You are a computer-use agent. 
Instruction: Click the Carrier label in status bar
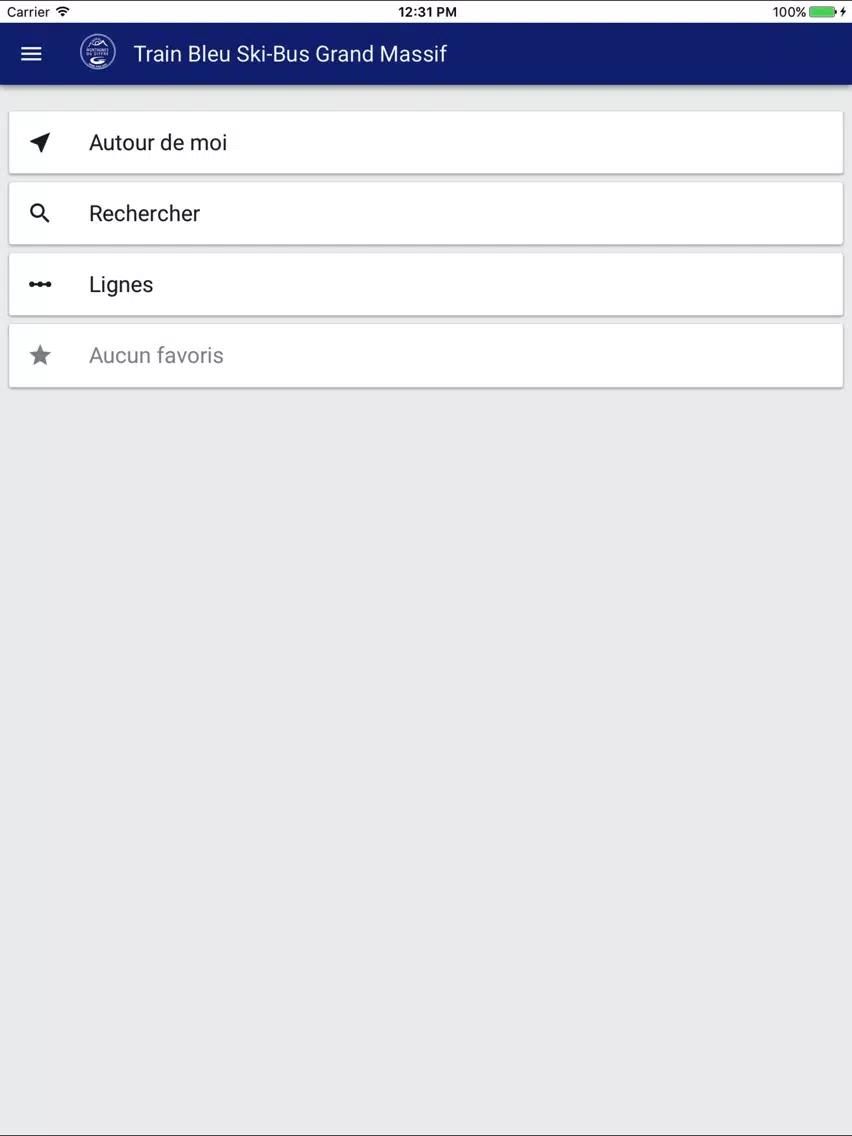pyautogui.click(x=28, y=12)
